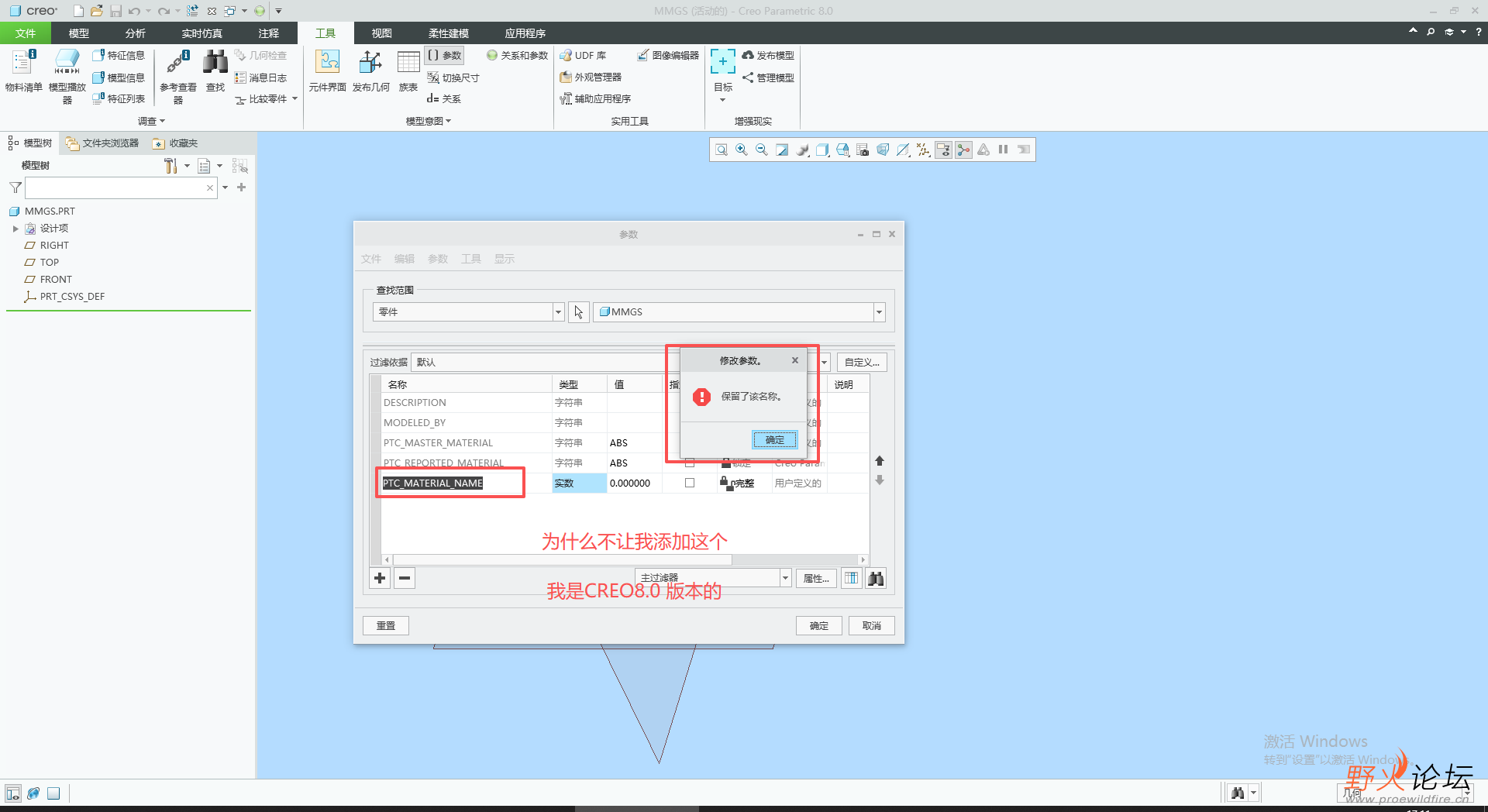Open 管理模型 in augmented reality group
The height and width of the screenshot is (812, 1488).
[x=768, y=77]
